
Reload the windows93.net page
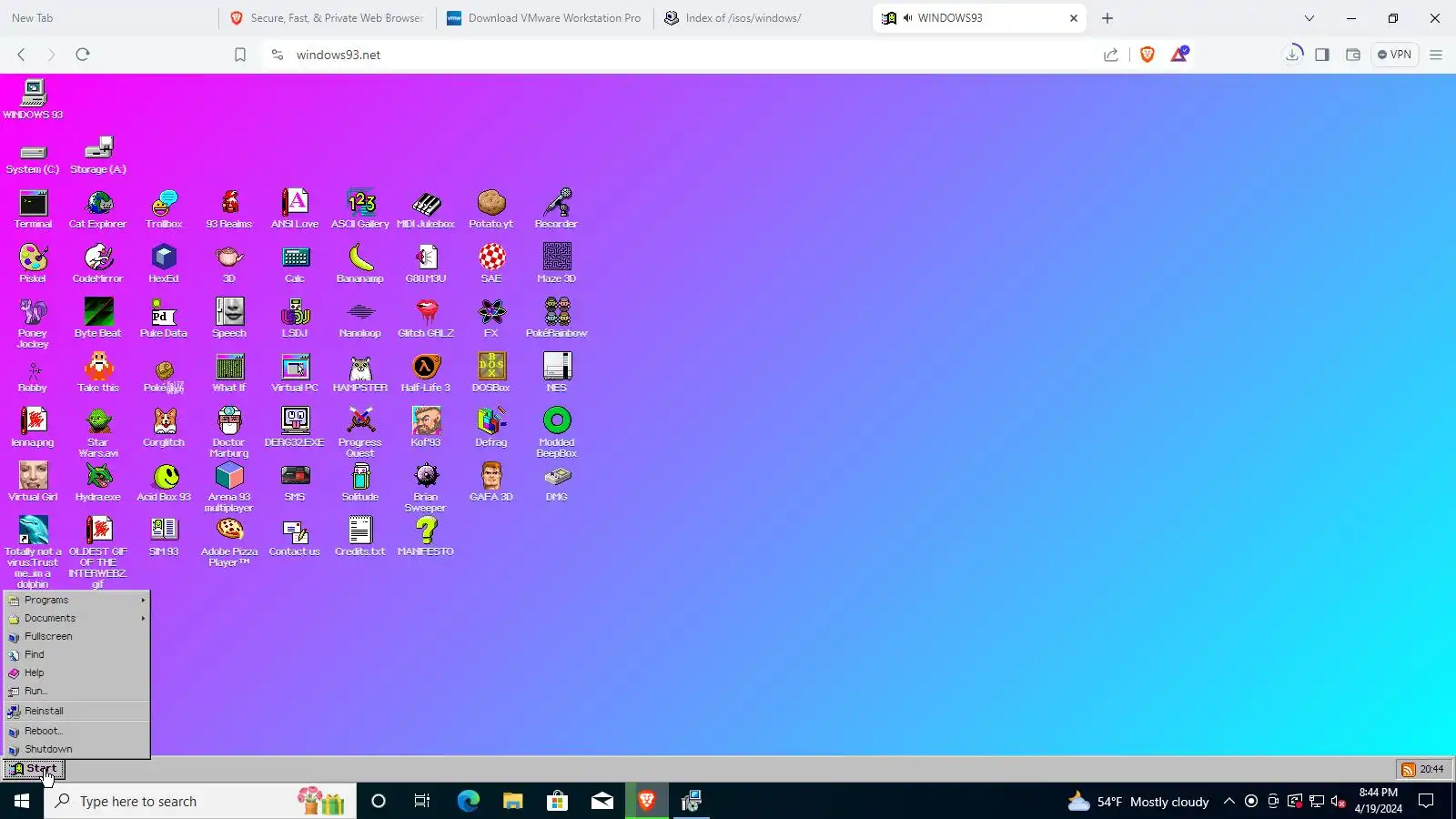coord(83,55)
